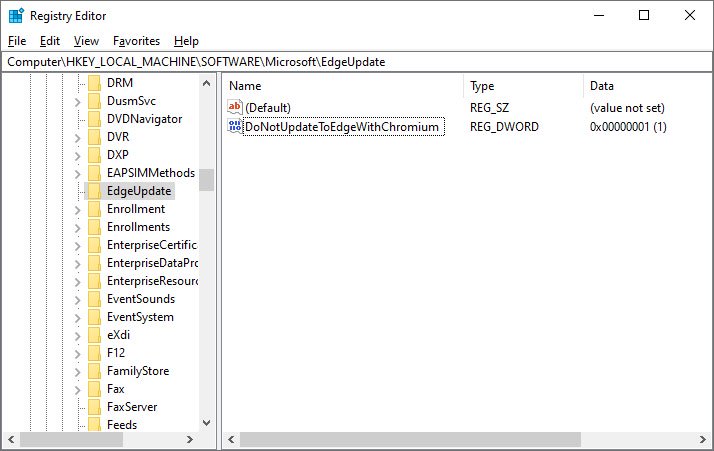Expand the DusmSvc key
Image resolution: width=714 pixels, height=451 pixels.
77,102
